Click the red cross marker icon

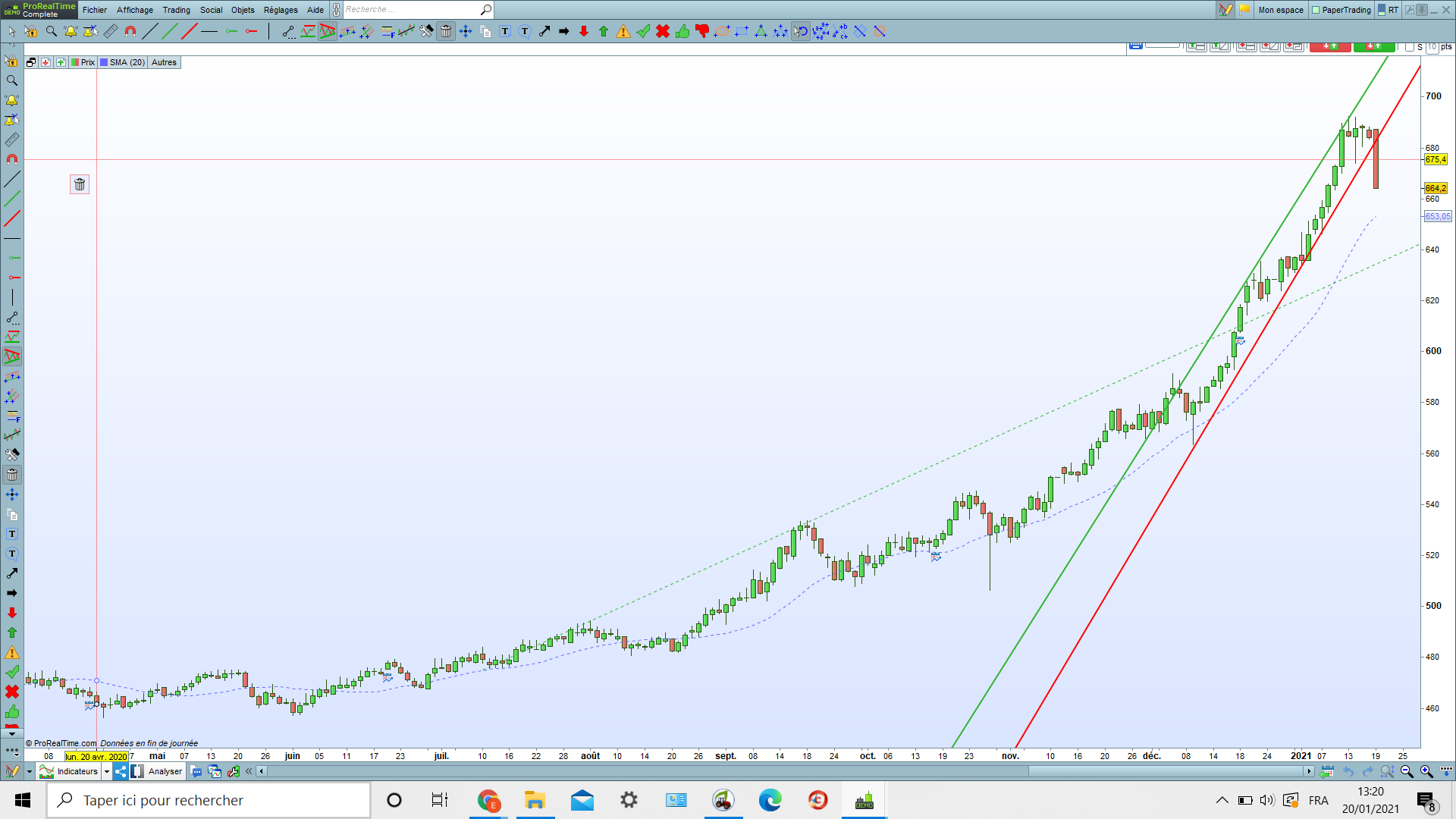(663, 31)
